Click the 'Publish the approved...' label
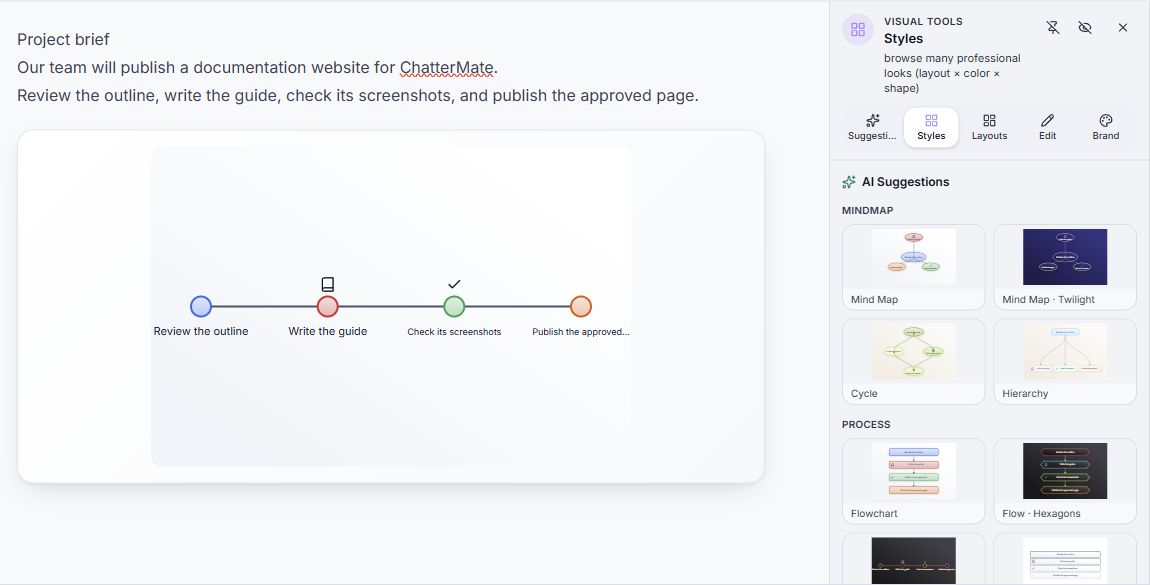 [x=581, y=332]
